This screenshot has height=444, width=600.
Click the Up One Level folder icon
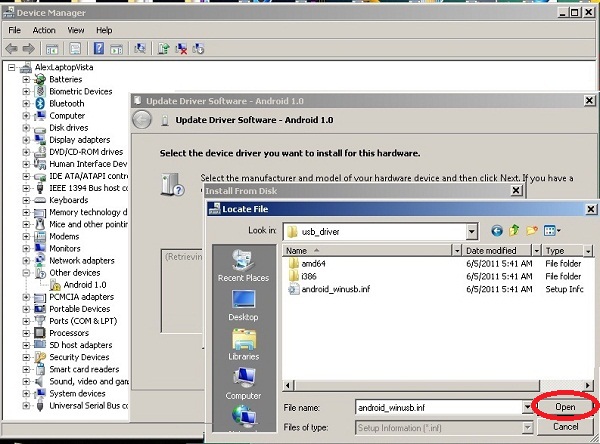click(514, 230)
